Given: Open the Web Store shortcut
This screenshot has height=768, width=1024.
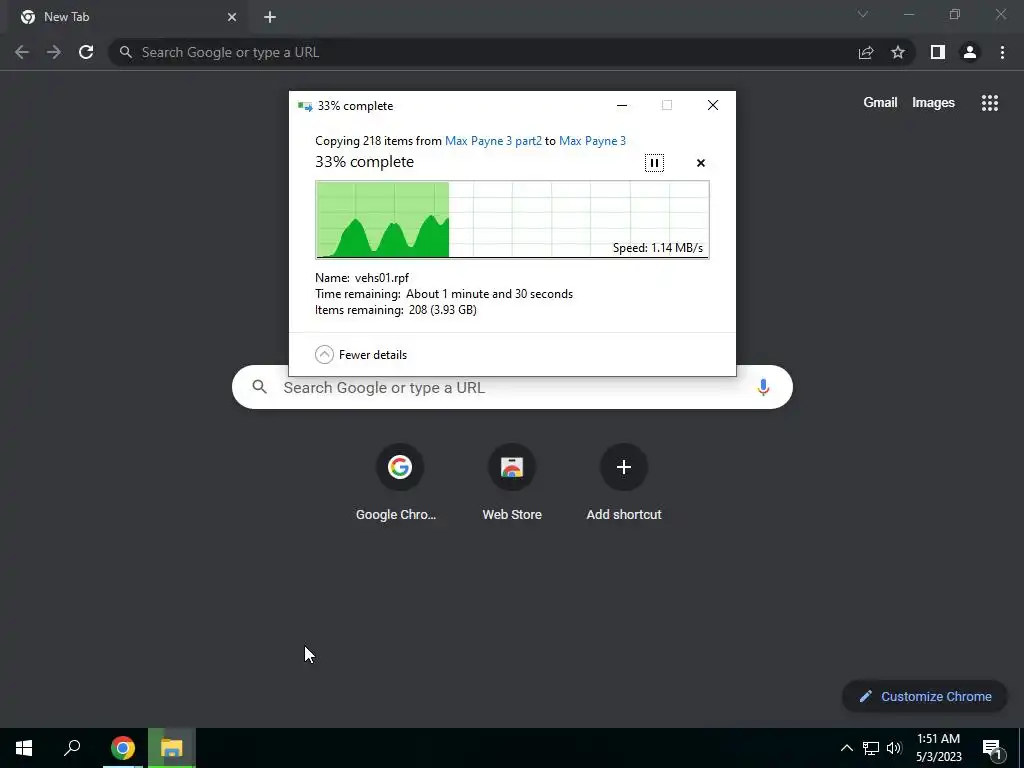Looking at the screenshot, I should (x=512, y=483).
